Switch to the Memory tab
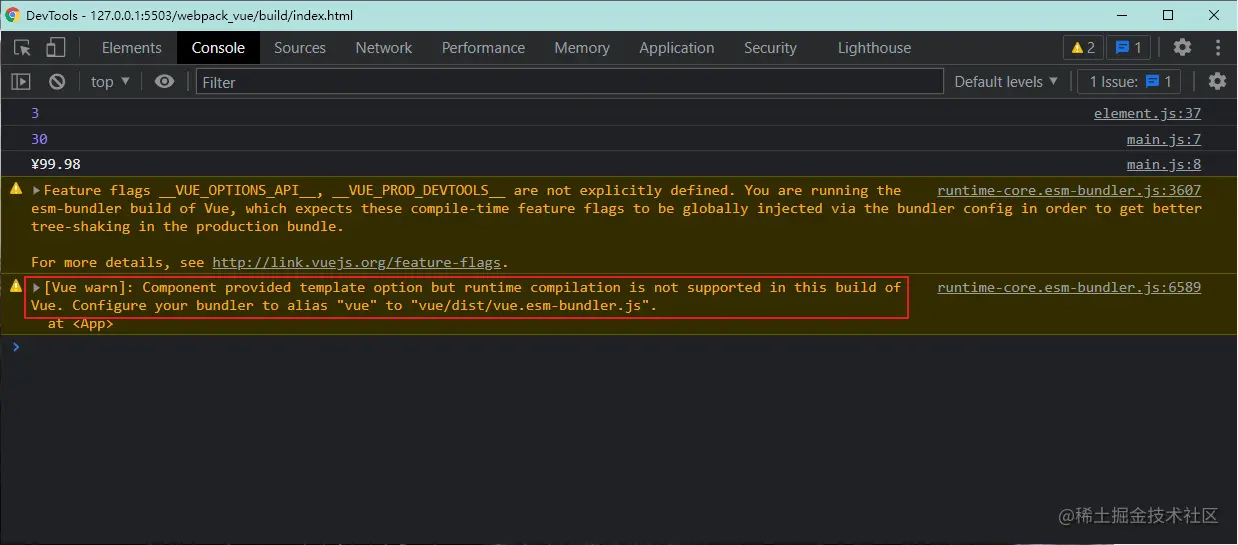The width and height of the screenshot is (1238, 545). [x=582, y=48]
